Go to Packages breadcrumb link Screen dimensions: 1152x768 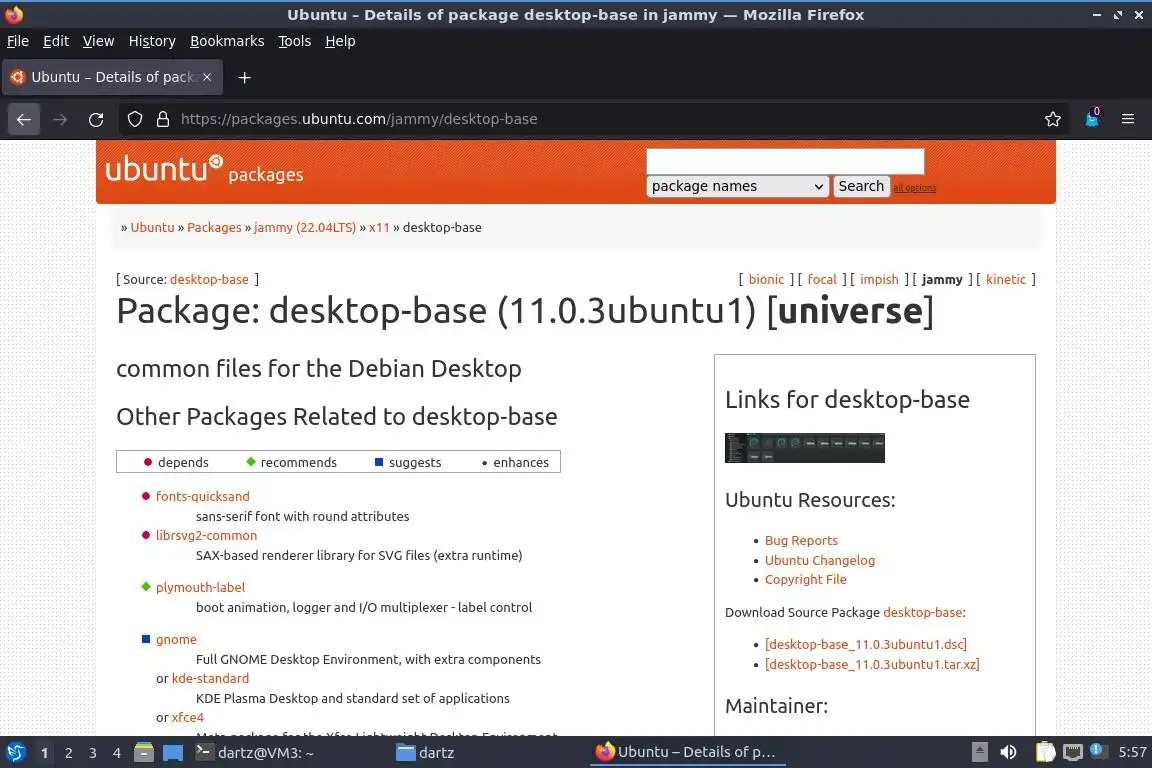[x=215, y=227]
